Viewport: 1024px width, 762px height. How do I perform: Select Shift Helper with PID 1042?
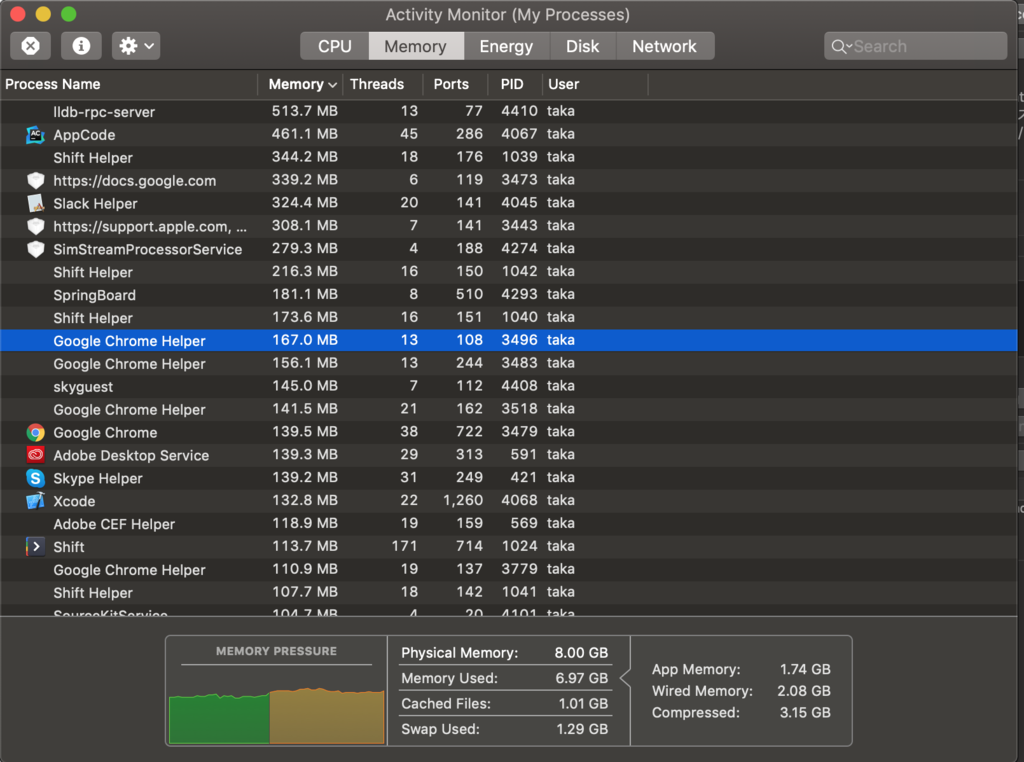tap(509, 272)
